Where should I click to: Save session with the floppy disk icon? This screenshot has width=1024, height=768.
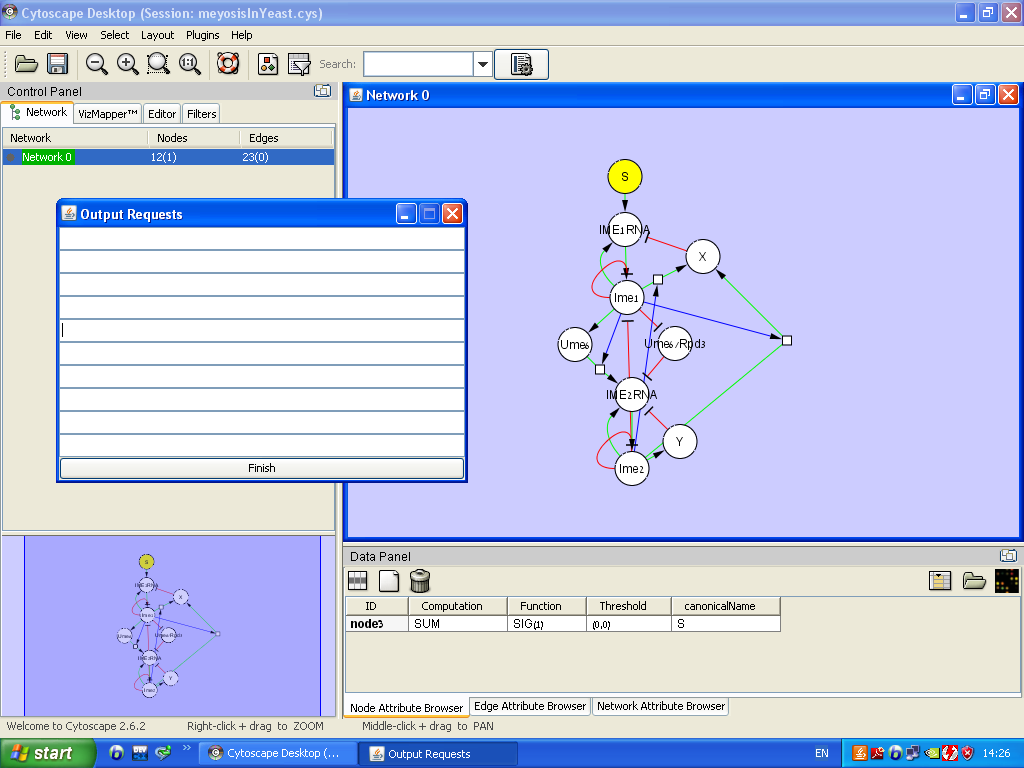point(57,64)
